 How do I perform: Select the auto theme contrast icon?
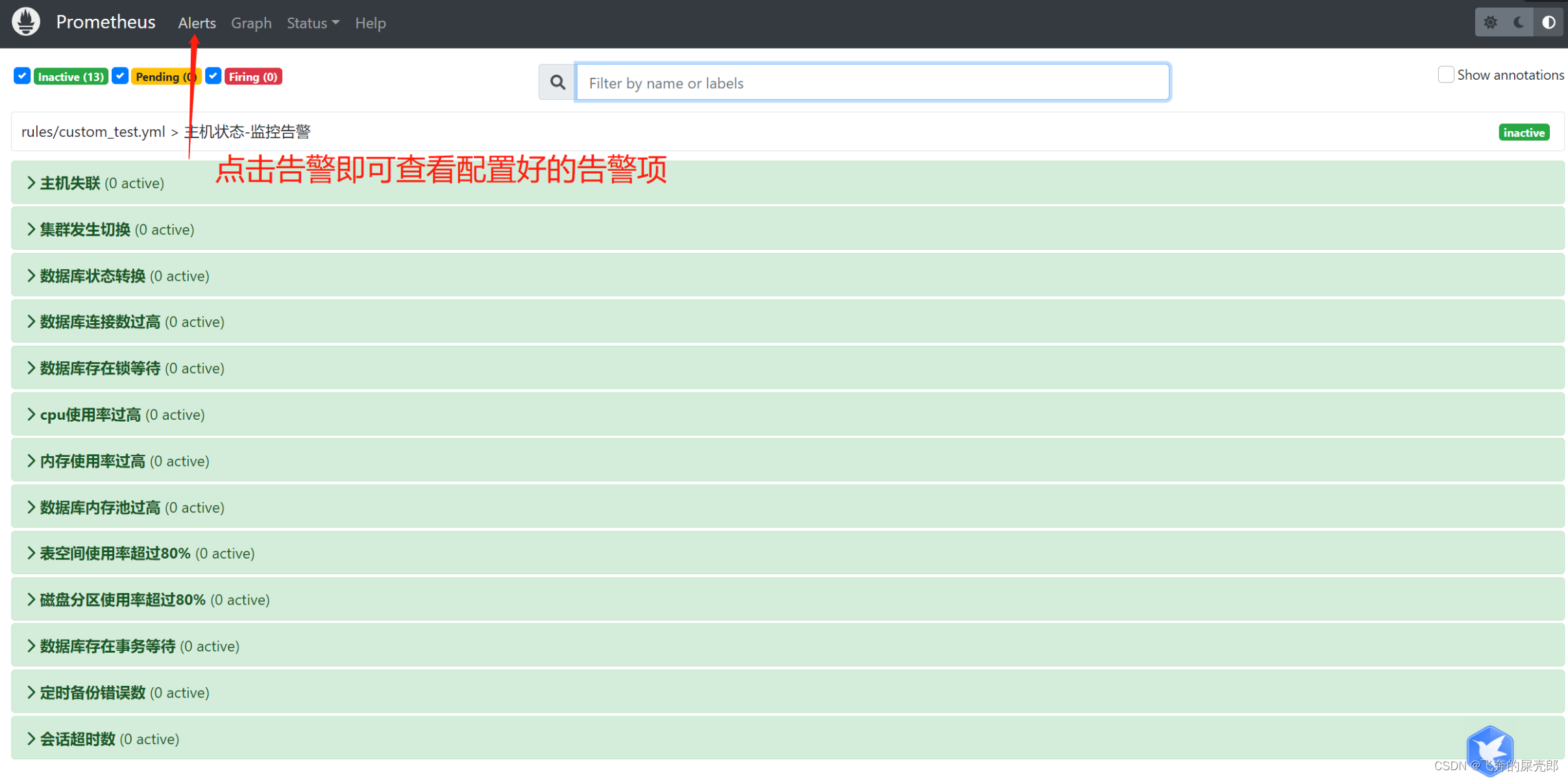[x=1549, y=21]
